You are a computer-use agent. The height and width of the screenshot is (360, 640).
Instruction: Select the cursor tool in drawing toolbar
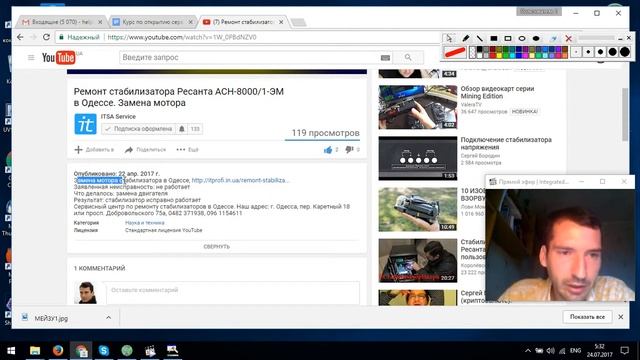tap(449, 38)
